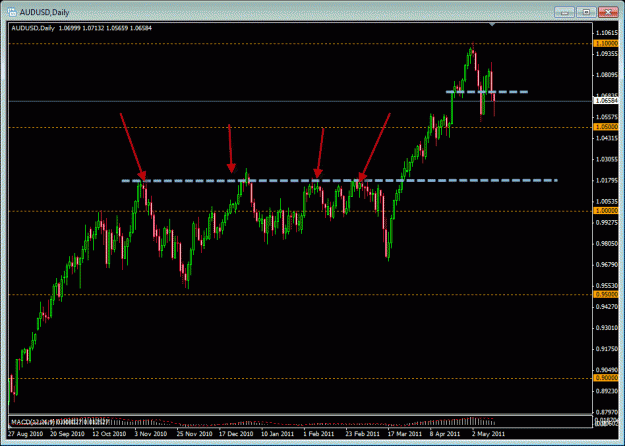Click the 1.01795 price scale value

click(x=607, y=181)
